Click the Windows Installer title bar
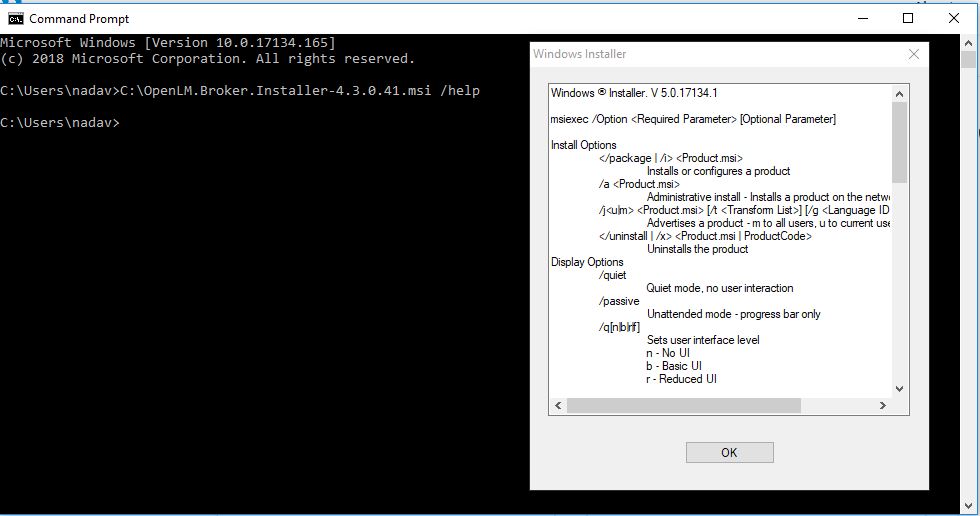Viewport: 980px width, 516px height. click(x=700, y=54)
